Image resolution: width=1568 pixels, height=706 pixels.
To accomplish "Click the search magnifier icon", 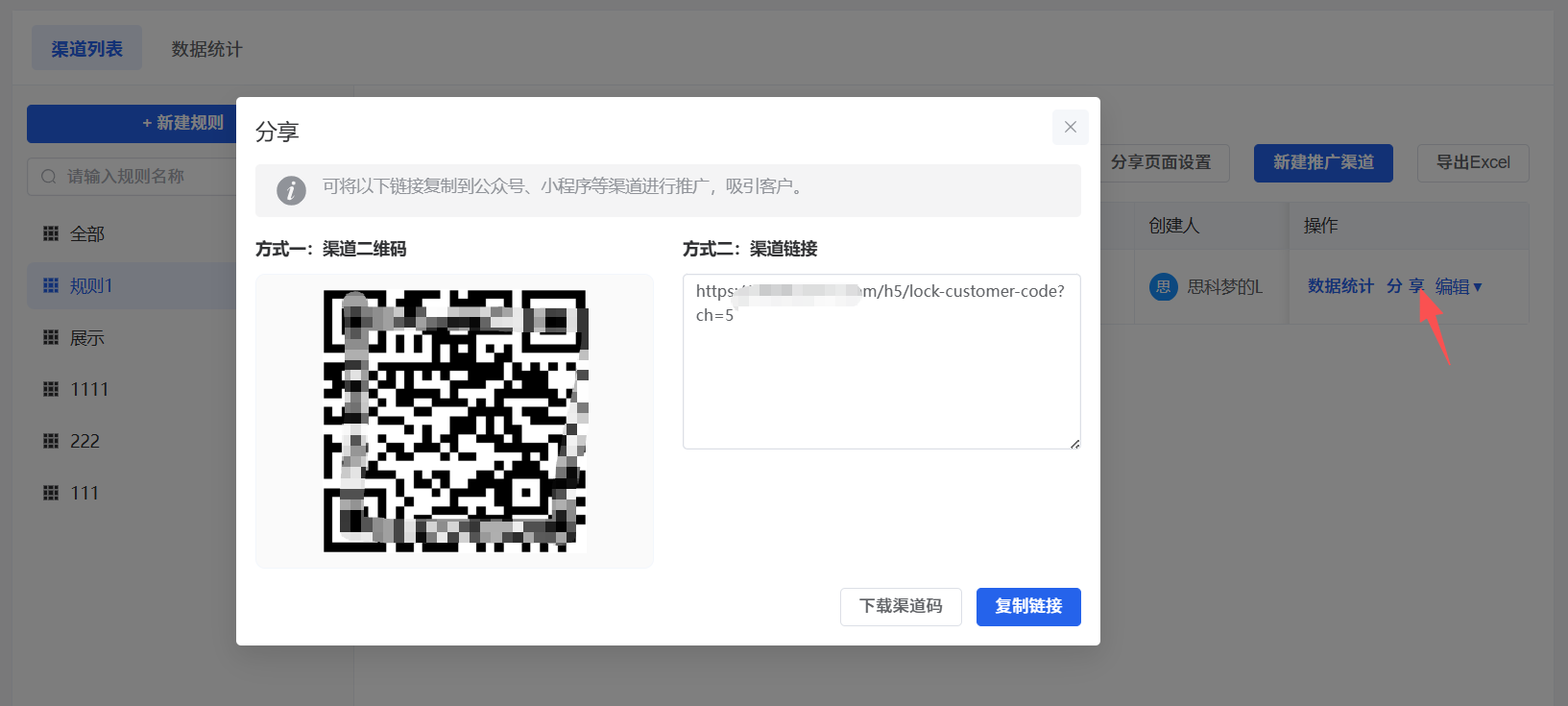I will 49,177.
